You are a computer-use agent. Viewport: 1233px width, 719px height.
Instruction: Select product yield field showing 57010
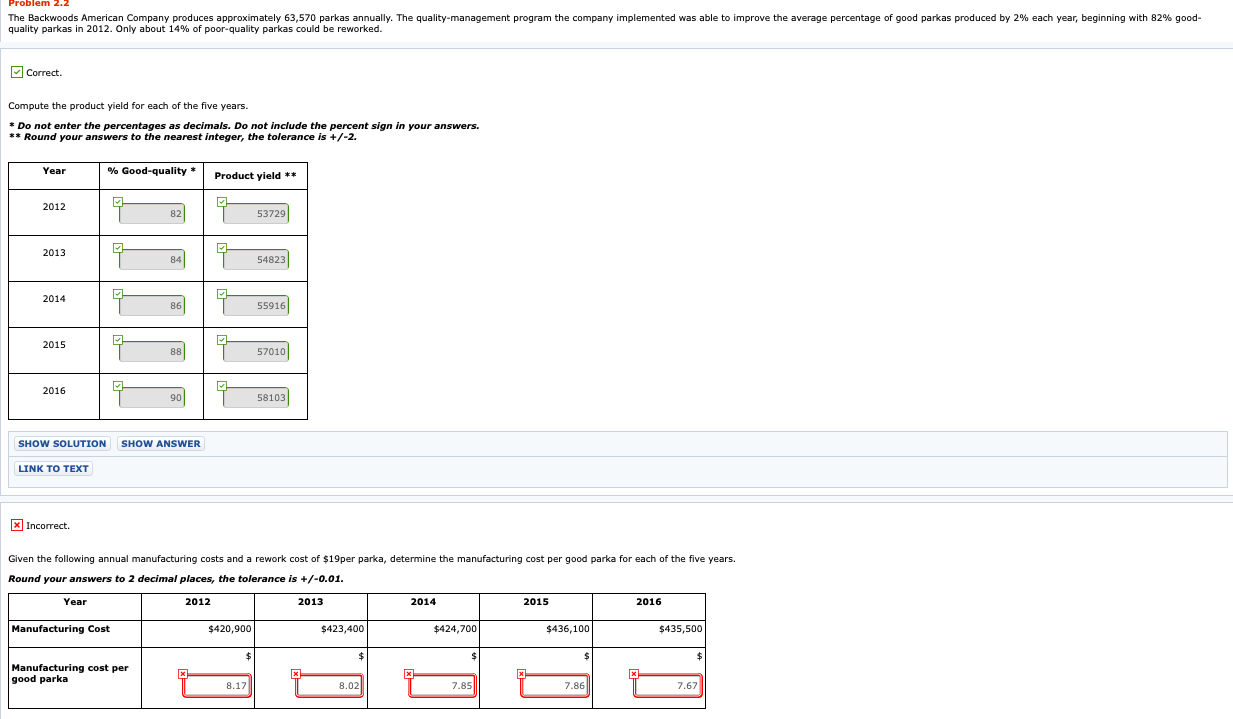click(x=256, y=351)
